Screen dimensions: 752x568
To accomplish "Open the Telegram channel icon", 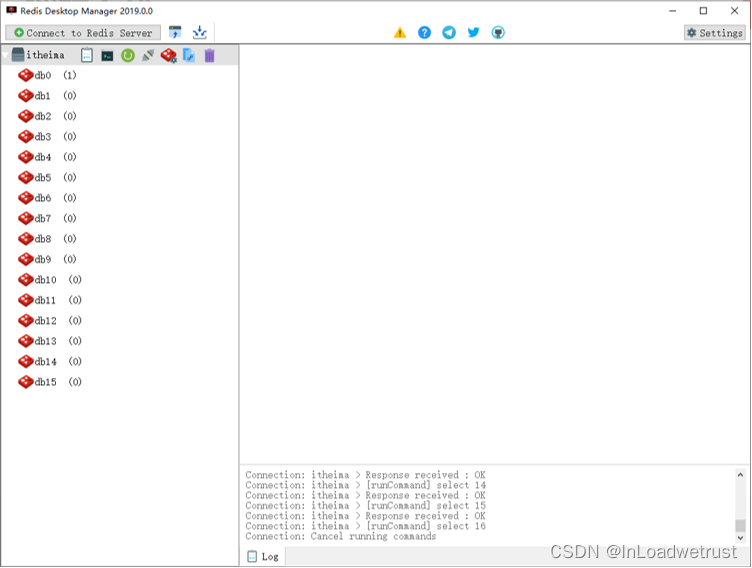I will (x=449, y=32).
